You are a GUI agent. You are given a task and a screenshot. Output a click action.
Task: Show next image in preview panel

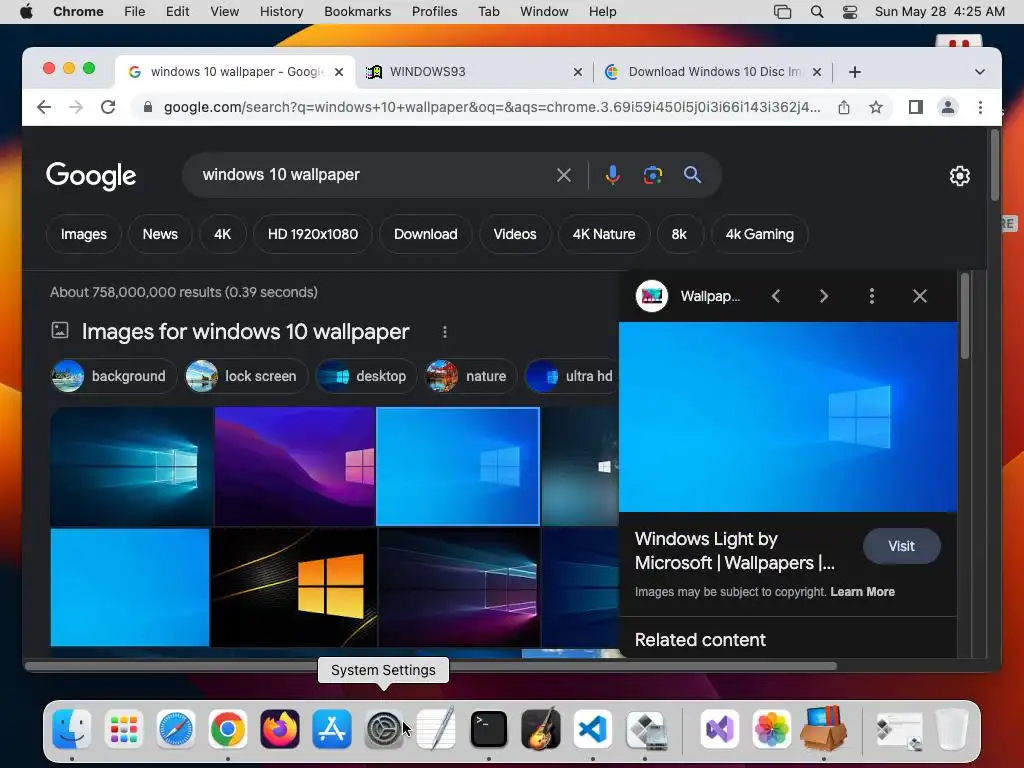[824, 296]
